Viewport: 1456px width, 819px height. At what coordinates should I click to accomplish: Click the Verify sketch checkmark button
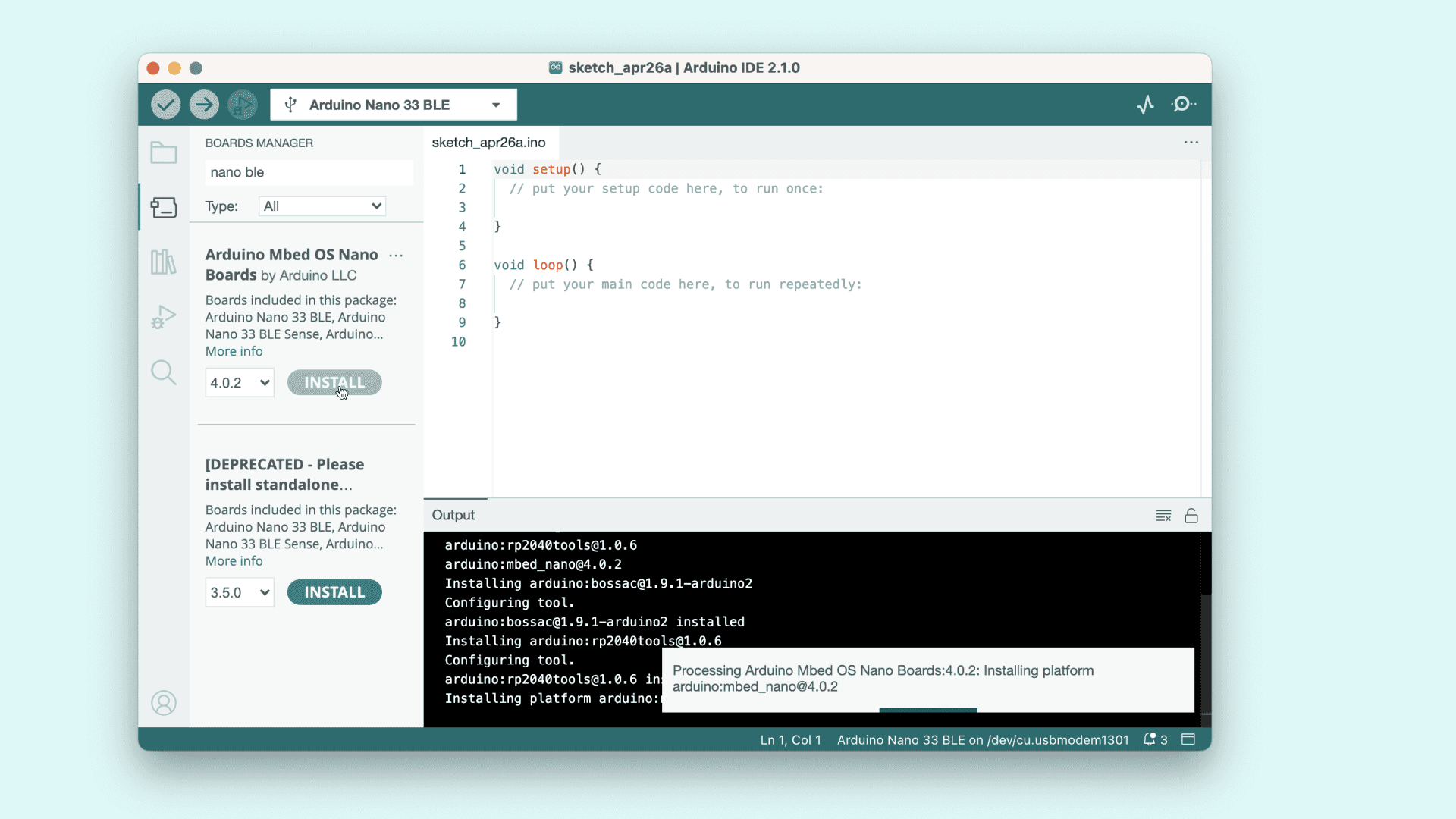click(x=165, y=105)
